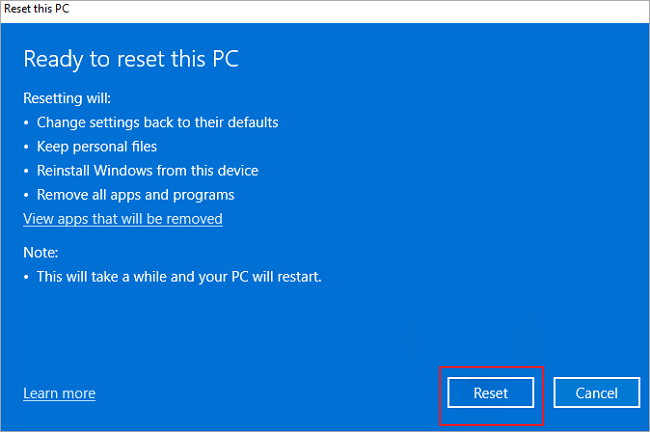Open View apps that will be removed
Screen dimensions: 650x432
click(x=122, y=218)
